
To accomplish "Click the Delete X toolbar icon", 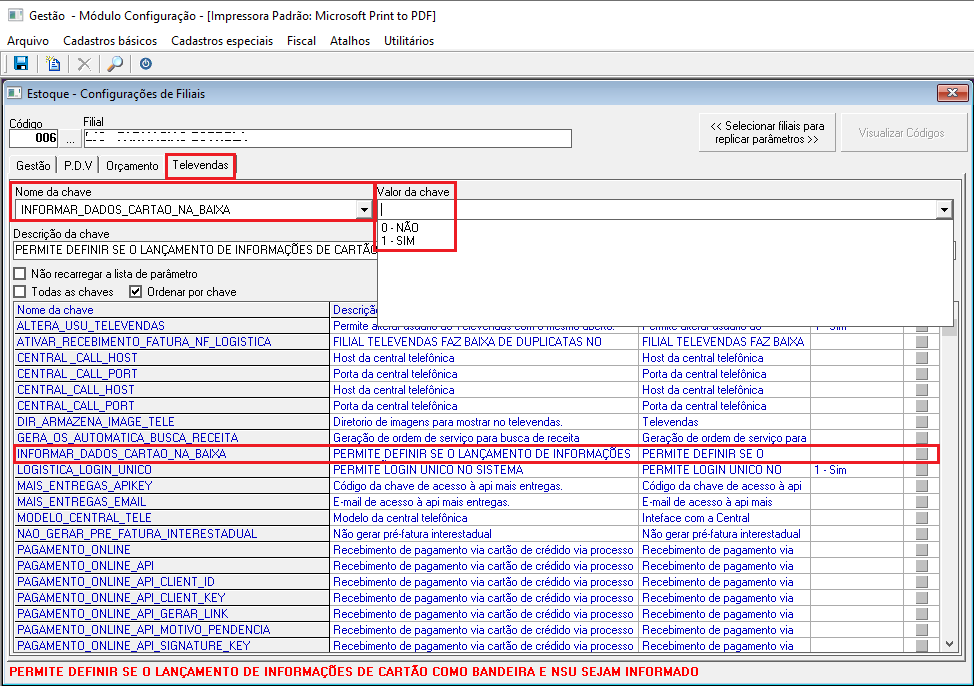I will click(x=85, y=64).
